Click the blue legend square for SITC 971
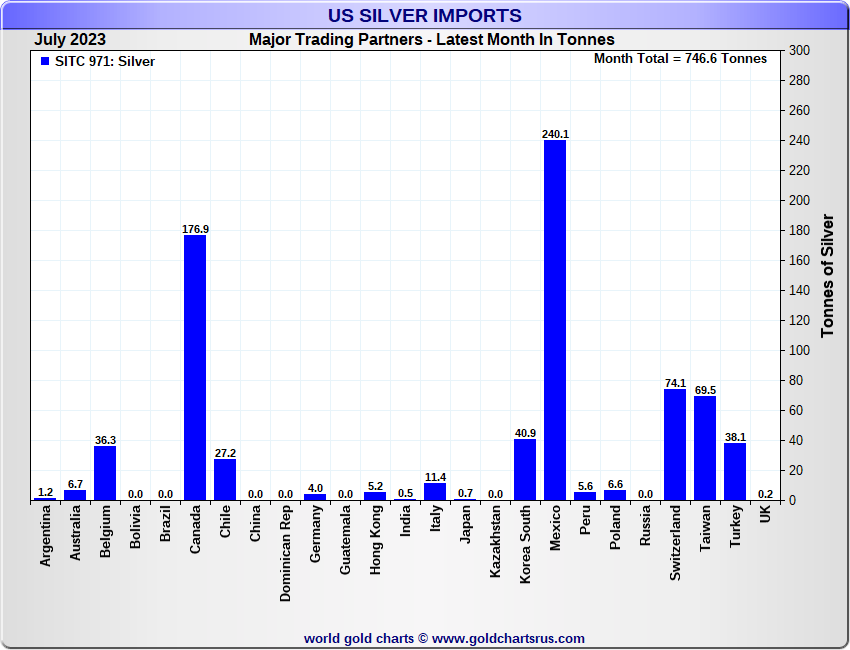 point(44,61)
